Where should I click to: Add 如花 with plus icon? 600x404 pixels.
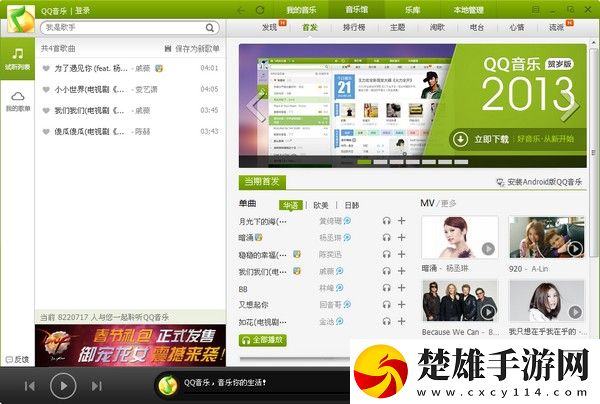pos(401,321)
